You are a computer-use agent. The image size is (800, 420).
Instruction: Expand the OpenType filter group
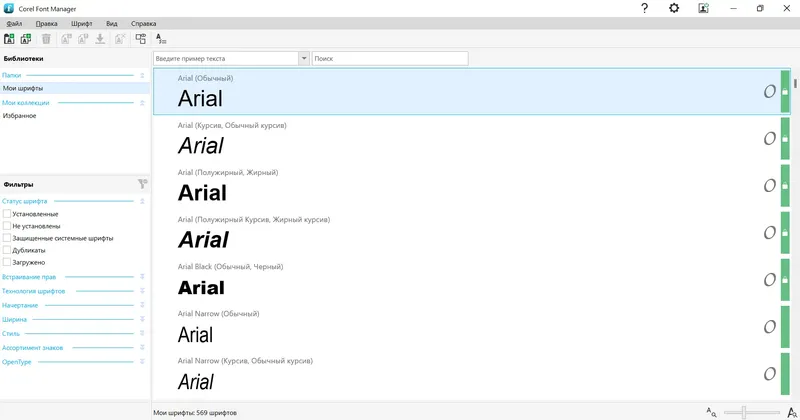tap(142, 362)
